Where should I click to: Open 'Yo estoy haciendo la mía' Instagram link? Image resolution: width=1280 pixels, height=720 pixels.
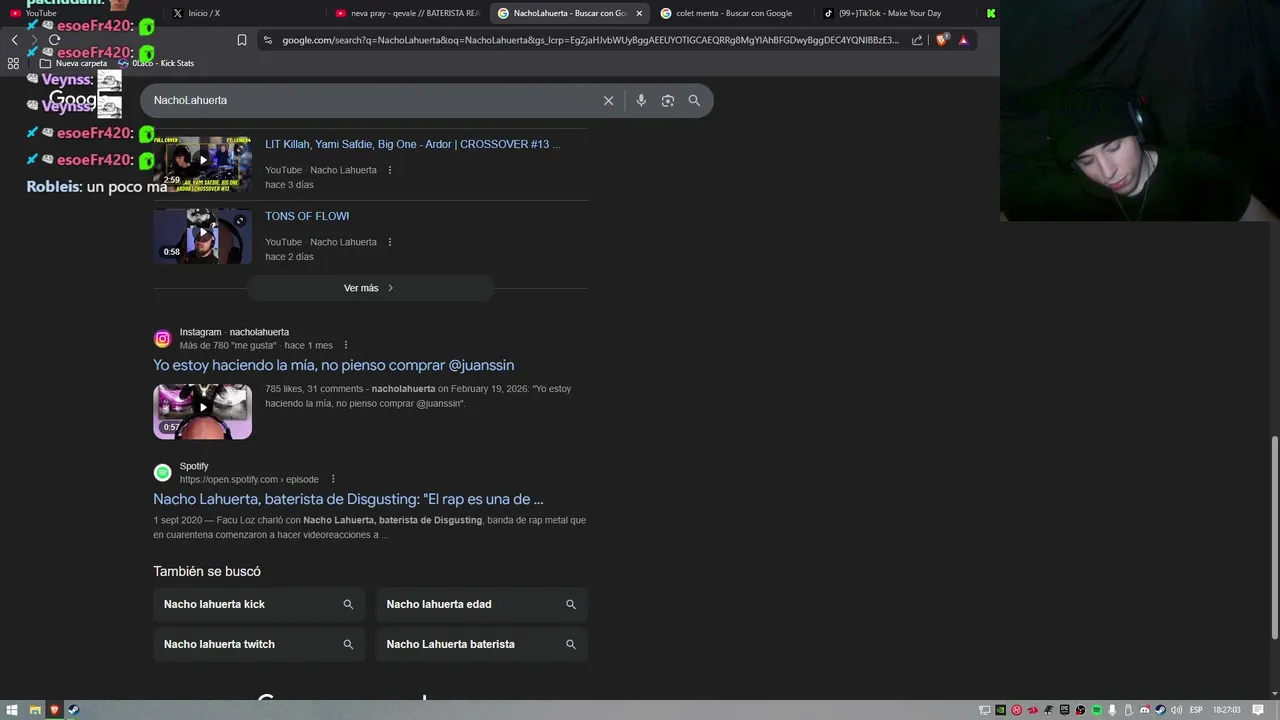point(333,365)
